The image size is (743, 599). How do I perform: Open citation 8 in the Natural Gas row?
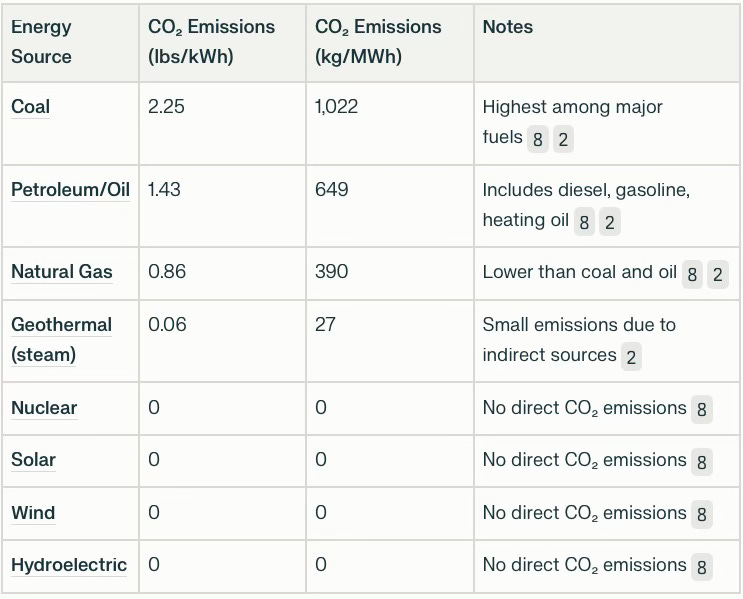coord(692,274)
